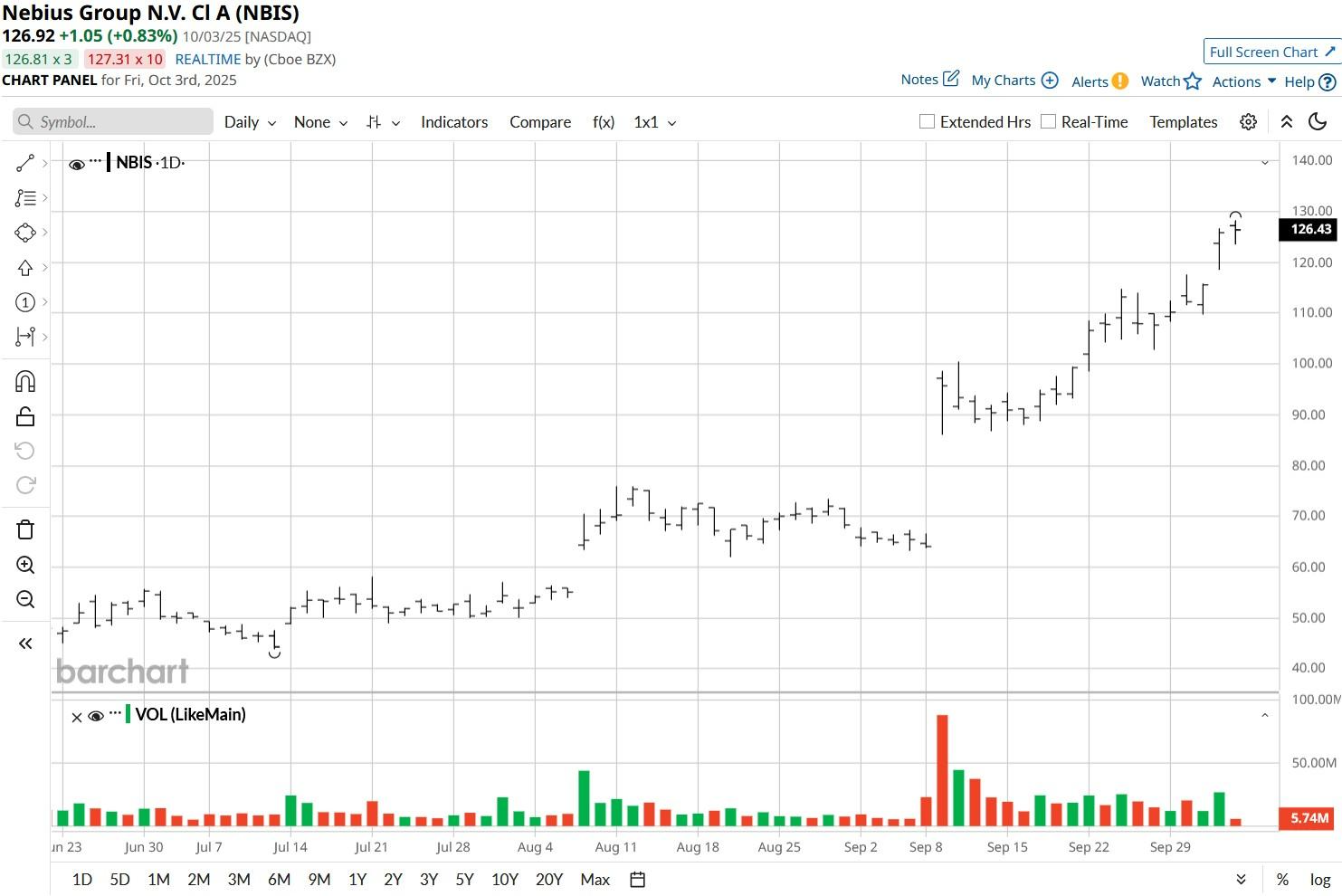The width and height of the screenshot is (1342, 896).
Task: Collapse the chart header with double chevron
Action: pyautogui.click(x=1286, y=122)
